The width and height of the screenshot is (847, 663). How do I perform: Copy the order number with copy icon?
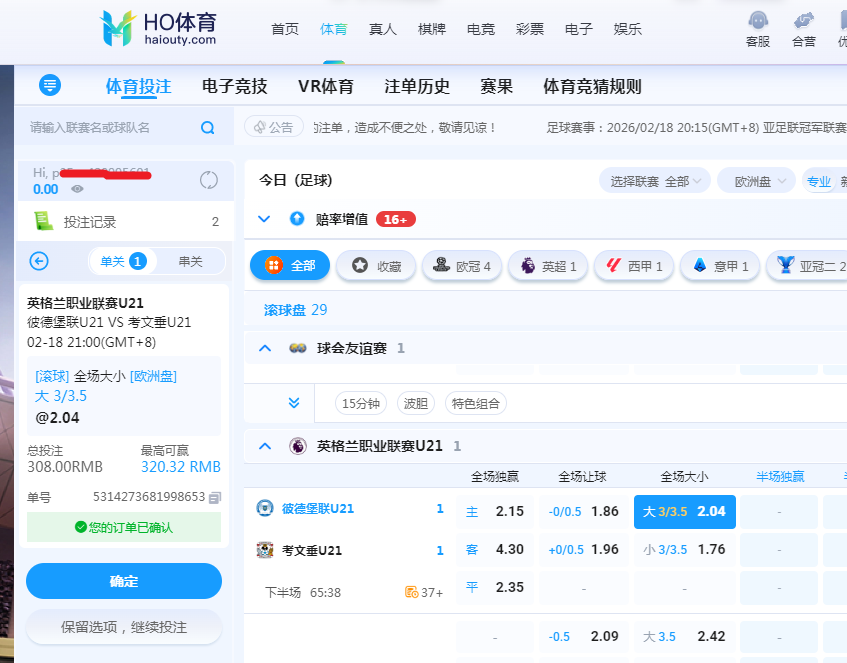(215, 497)
